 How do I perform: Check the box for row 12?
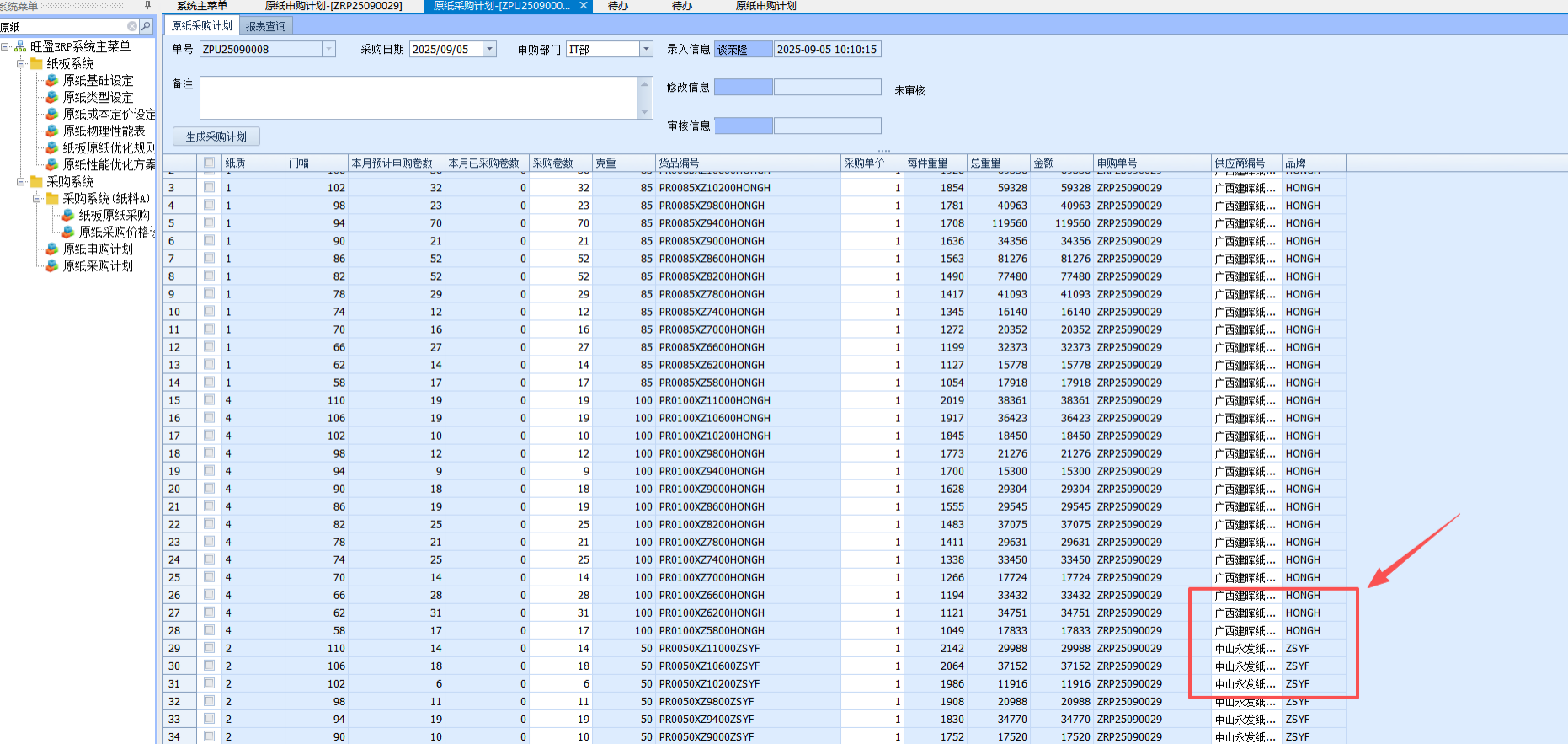coord(209,346)
